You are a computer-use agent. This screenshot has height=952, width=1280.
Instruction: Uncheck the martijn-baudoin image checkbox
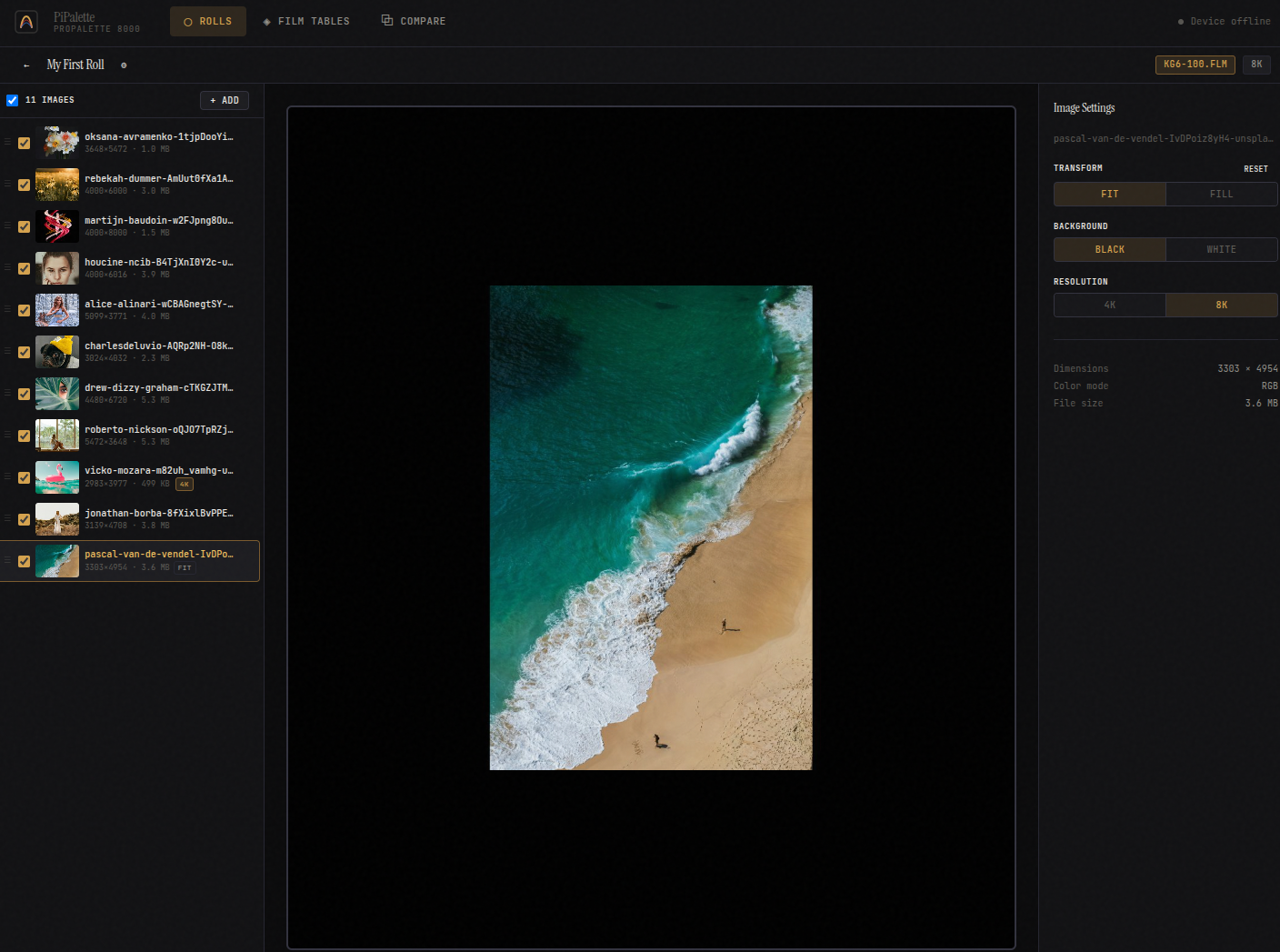[x=25, y=226]
